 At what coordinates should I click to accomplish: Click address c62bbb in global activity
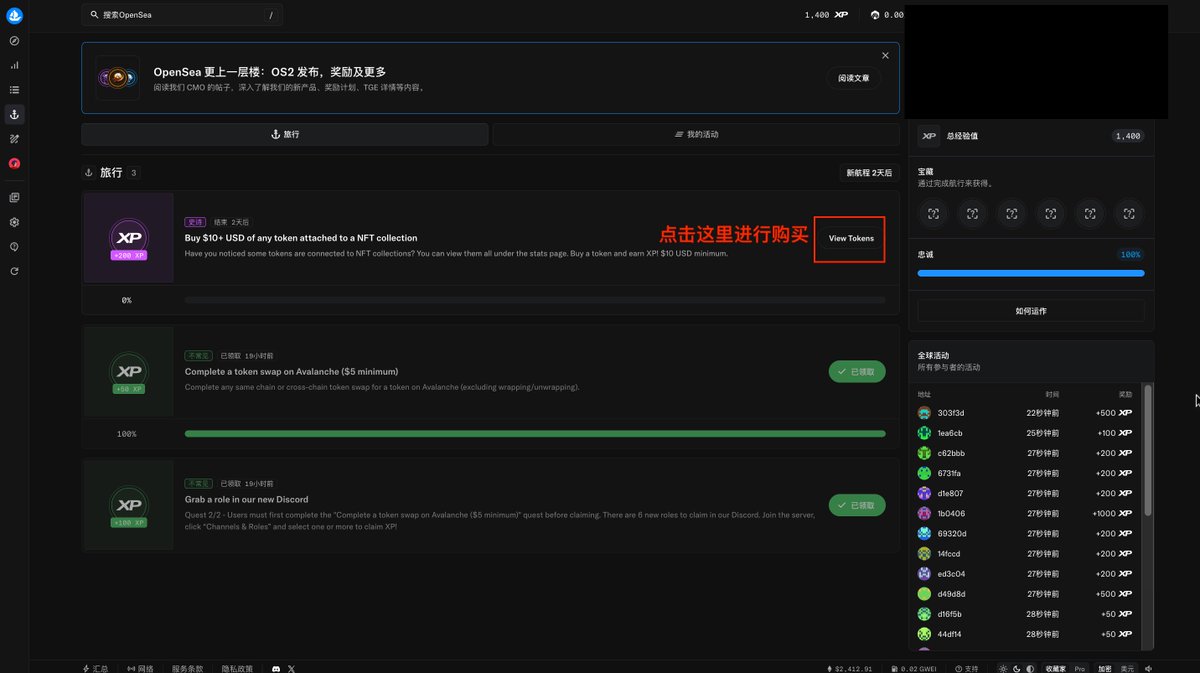coord(951,453)
